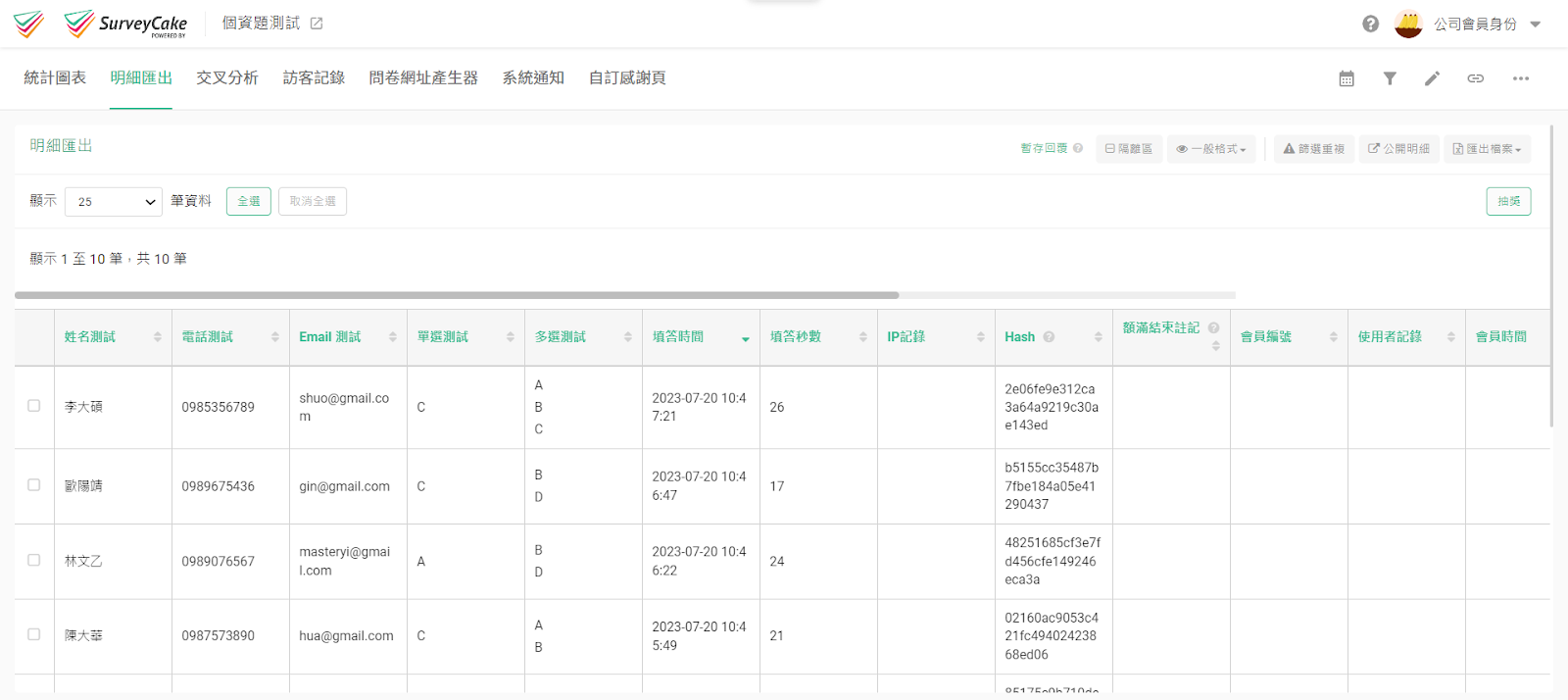Expand the 一般格式 view format dropdown
This screenshot has height=700, width=1568.
tap(1211, 149)
